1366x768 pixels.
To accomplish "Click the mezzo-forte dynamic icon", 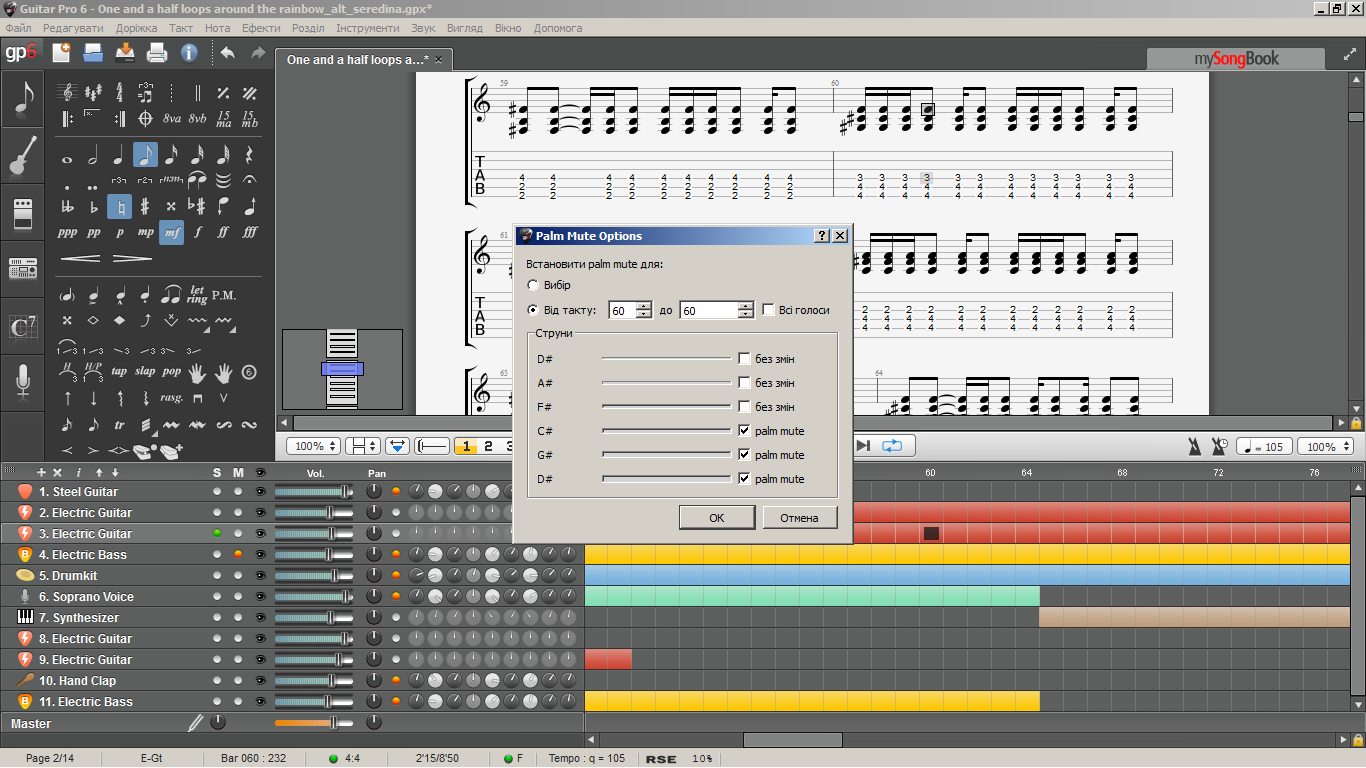I will (x=171, y=232).
